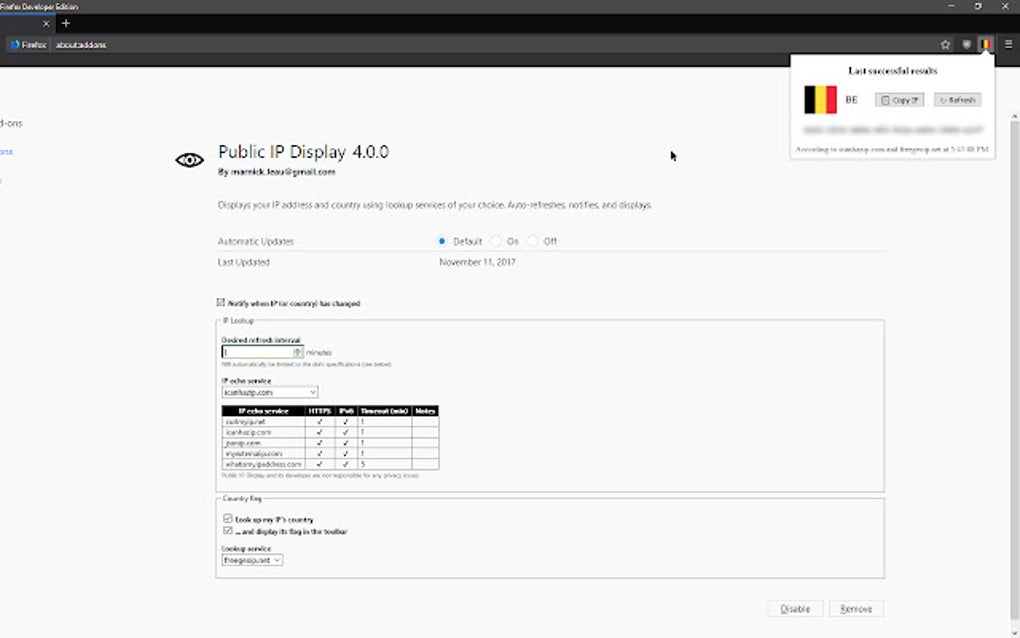
Task: Click the Belgian flag thumbnail in the popup
Action: pos(818,99)
